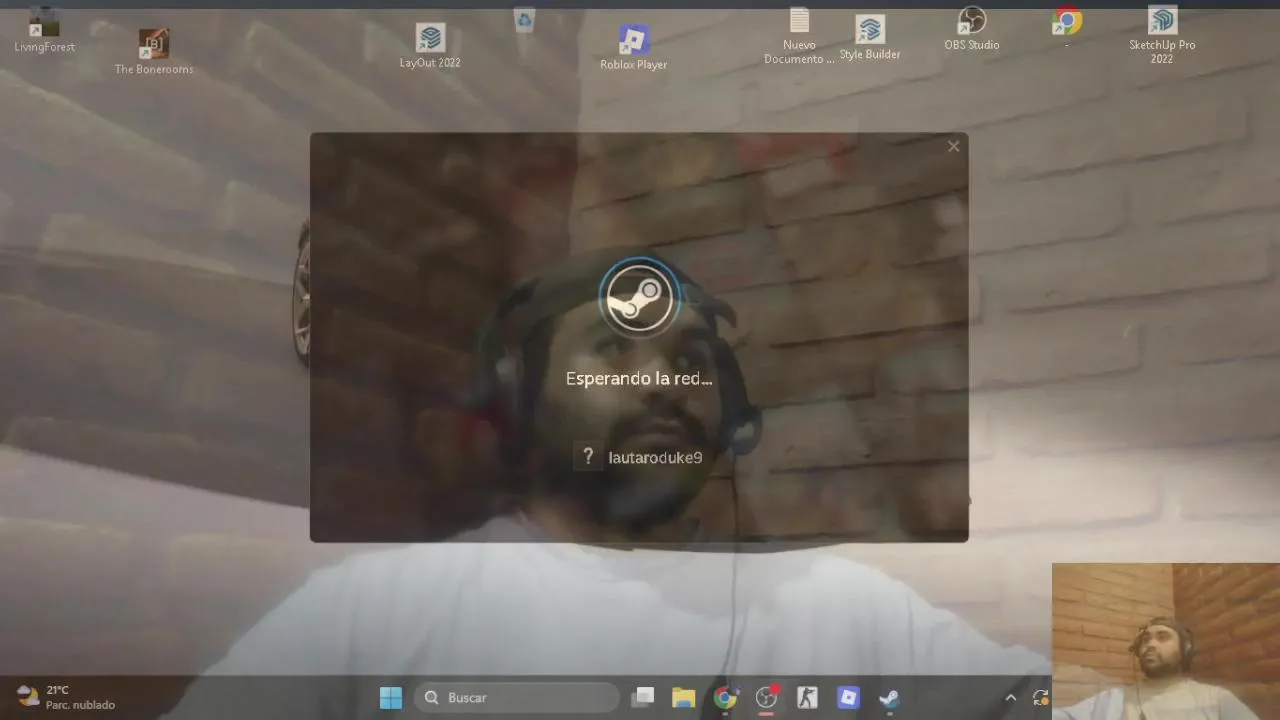Open Task View from the taskbar
This screenshot has height=720, width=1280.
pos(643,697)
